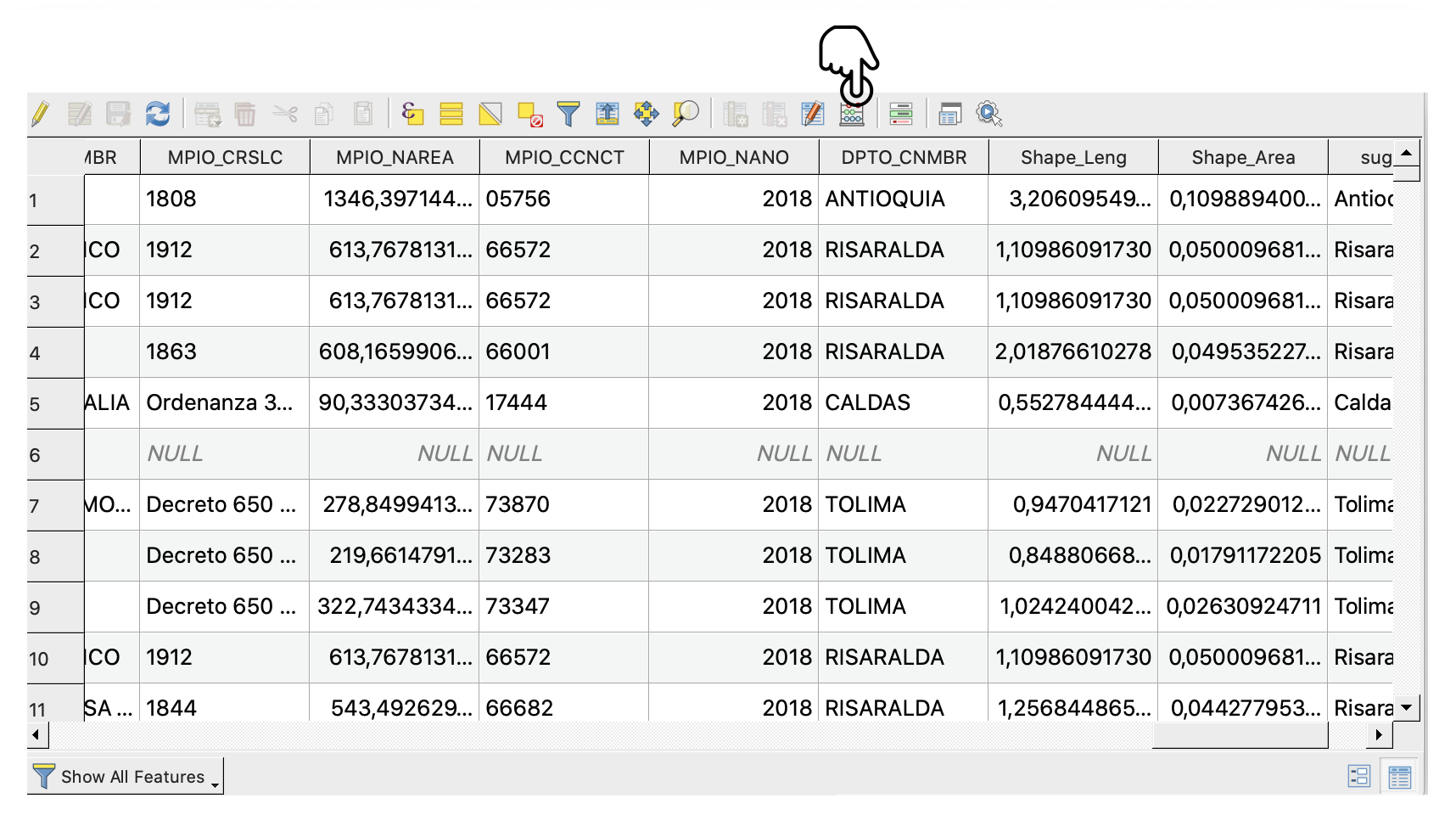This screenshot has width=1456, height=832.
Task: Open the field calculator abacus icon
Action: 852,113
